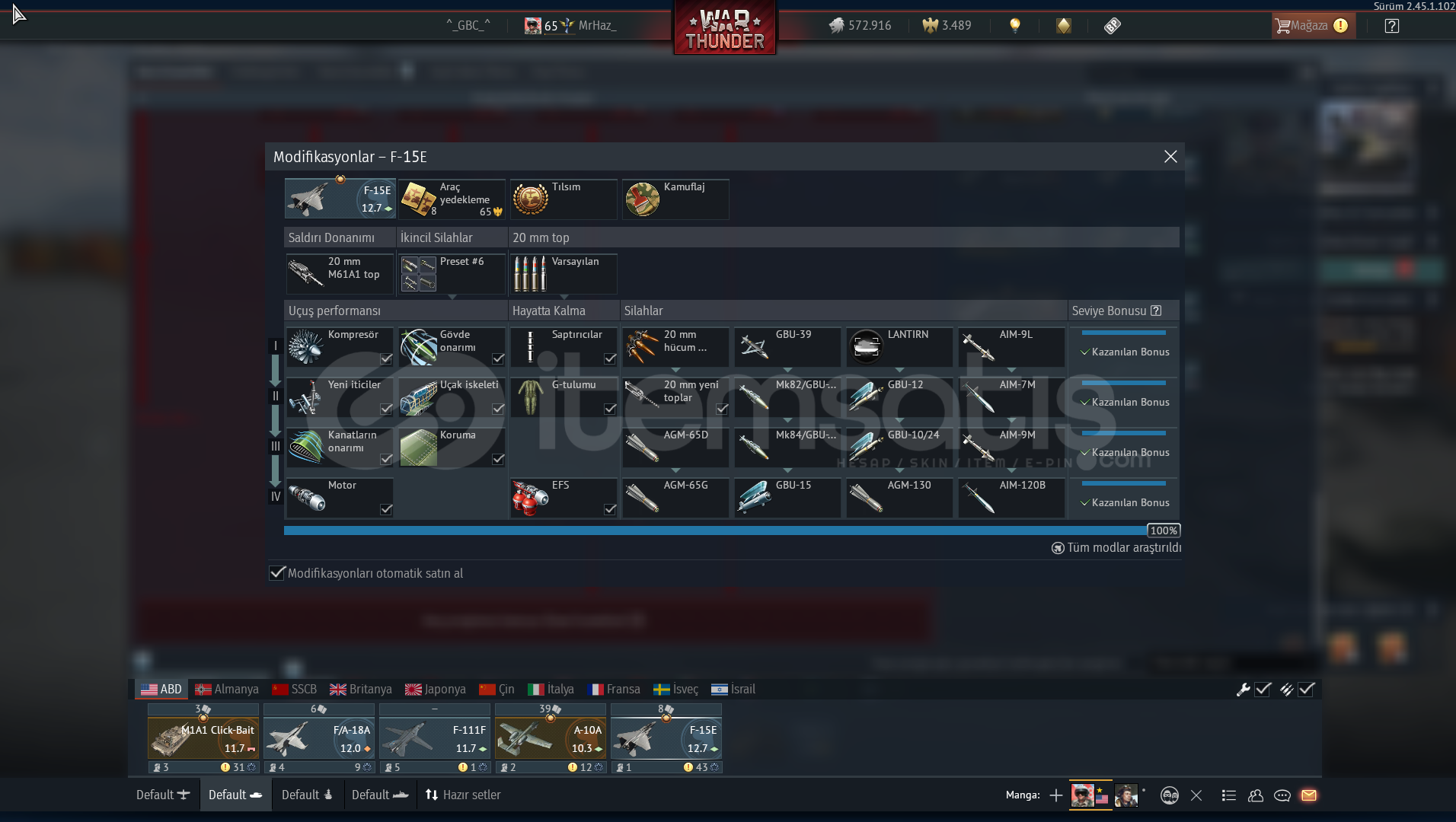Click the 100% research progress bar
Image resolution: width=1456 pixels, height=822 pixels.
click(733, 530)
